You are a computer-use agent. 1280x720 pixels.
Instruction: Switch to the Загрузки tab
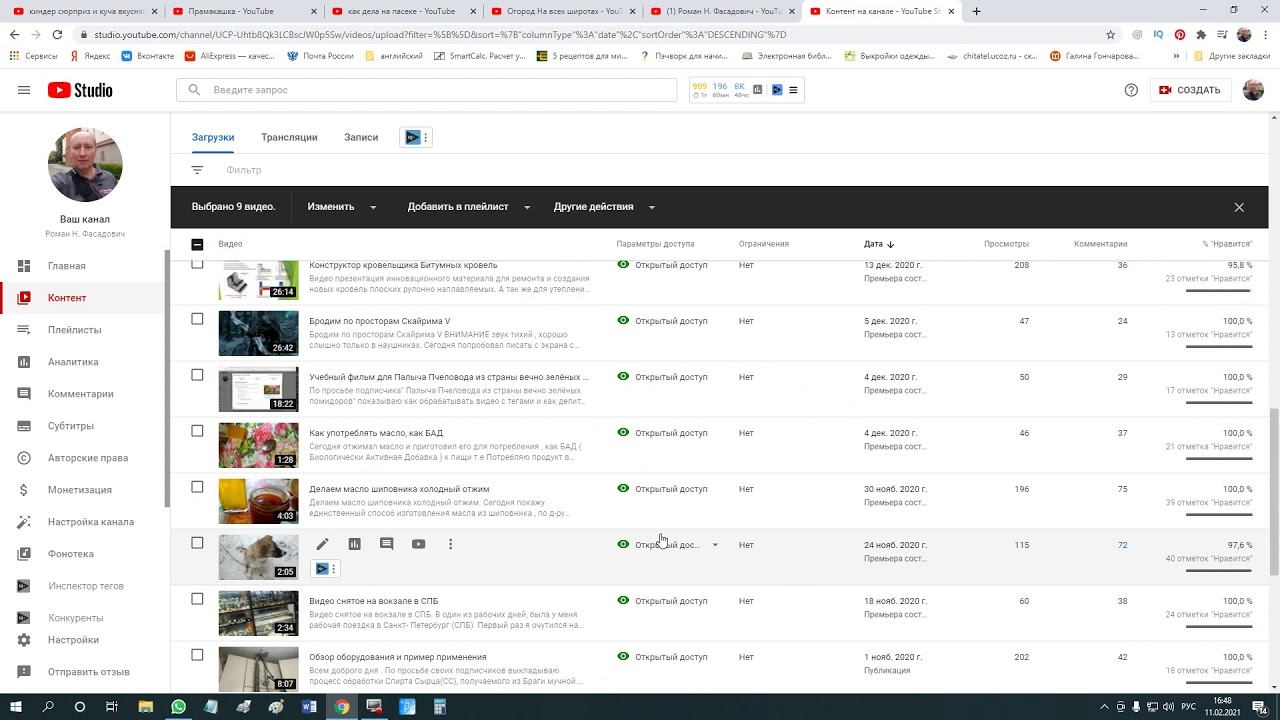pyautogui.click(x=213, y=137)
